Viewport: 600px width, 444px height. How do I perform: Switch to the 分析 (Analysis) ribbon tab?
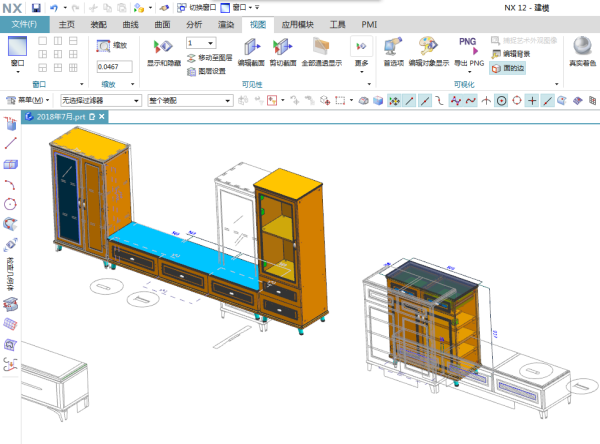click(194, 22)
